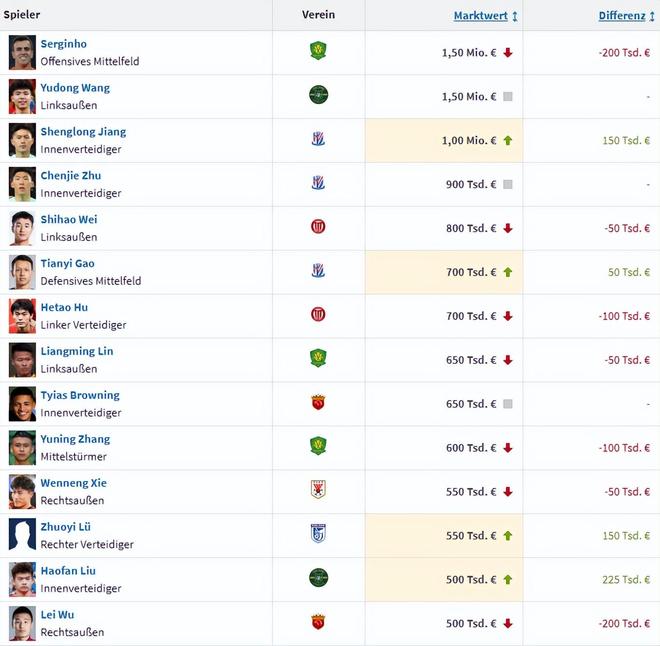Click Zhuoyi Lü's placeholder silhouette photo
This screenshot has width=660, height=646.
22,535
